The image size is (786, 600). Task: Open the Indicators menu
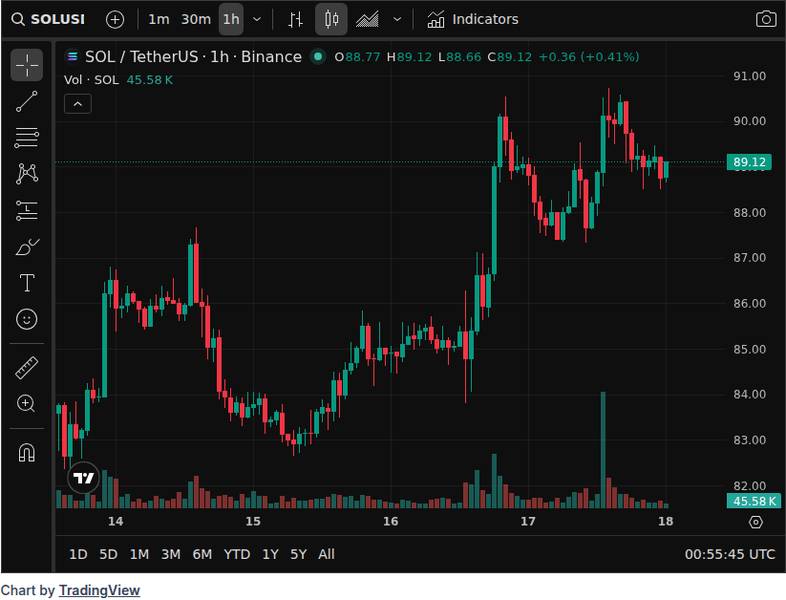pyautogui.click(x=473, y=20)
